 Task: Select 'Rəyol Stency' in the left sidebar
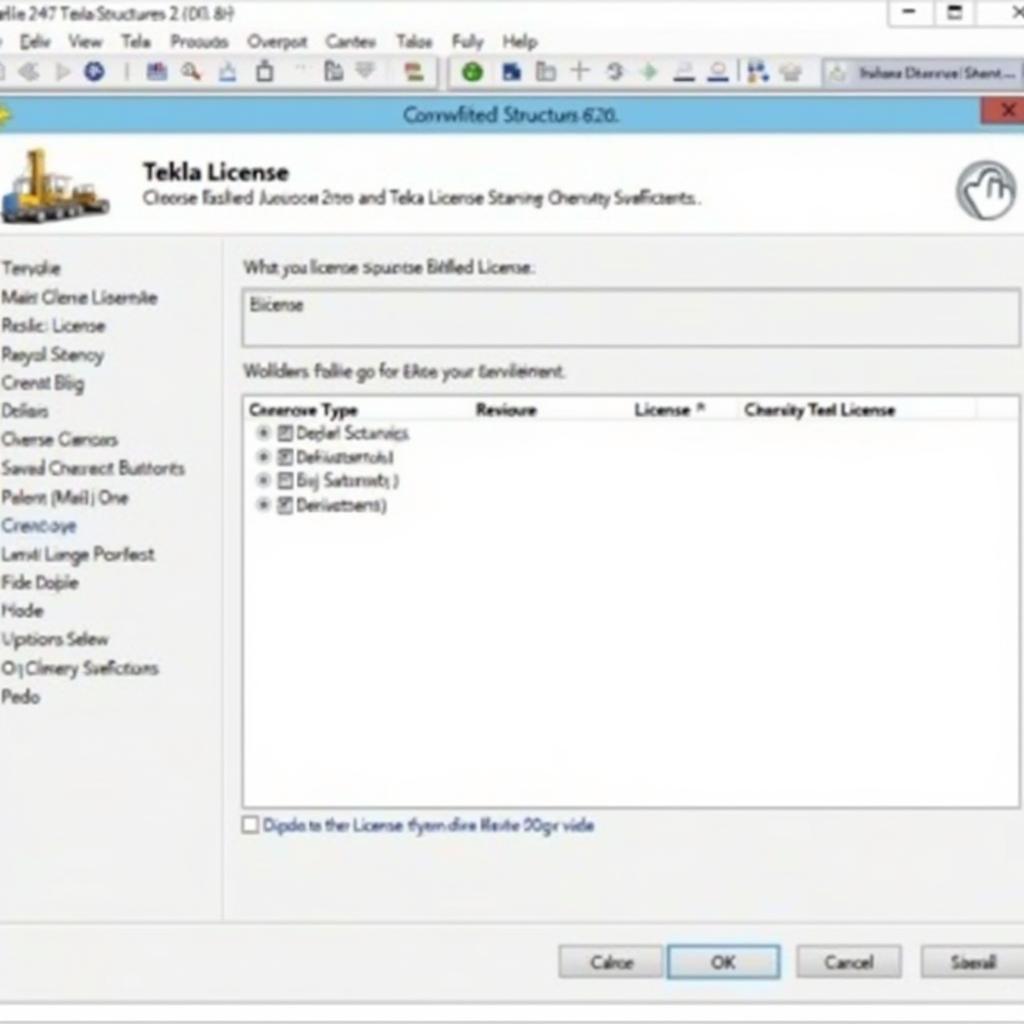(53, 355)
